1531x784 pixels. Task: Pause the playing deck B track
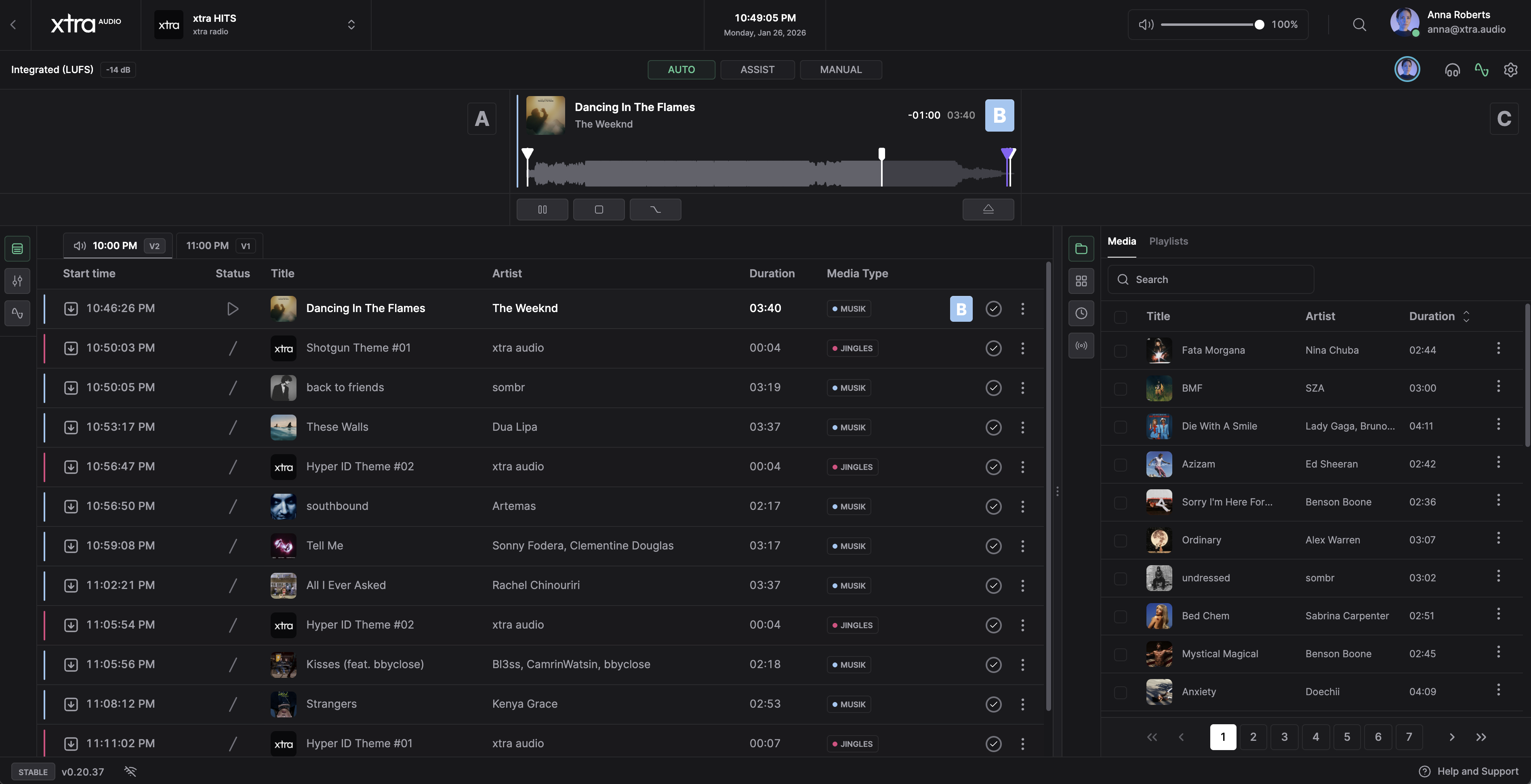point(542,209)
